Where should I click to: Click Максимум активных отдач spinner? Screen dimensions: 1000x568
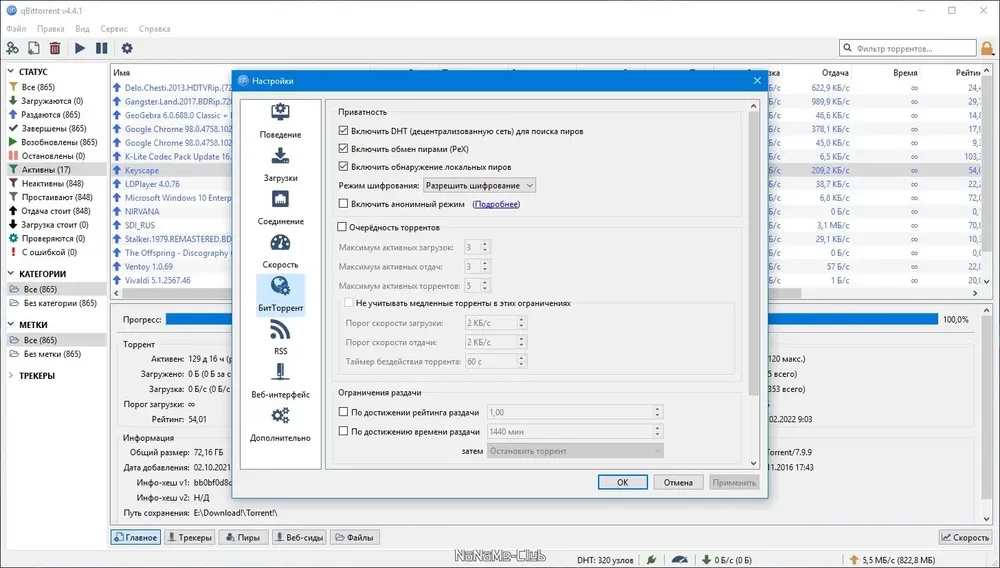477,266
